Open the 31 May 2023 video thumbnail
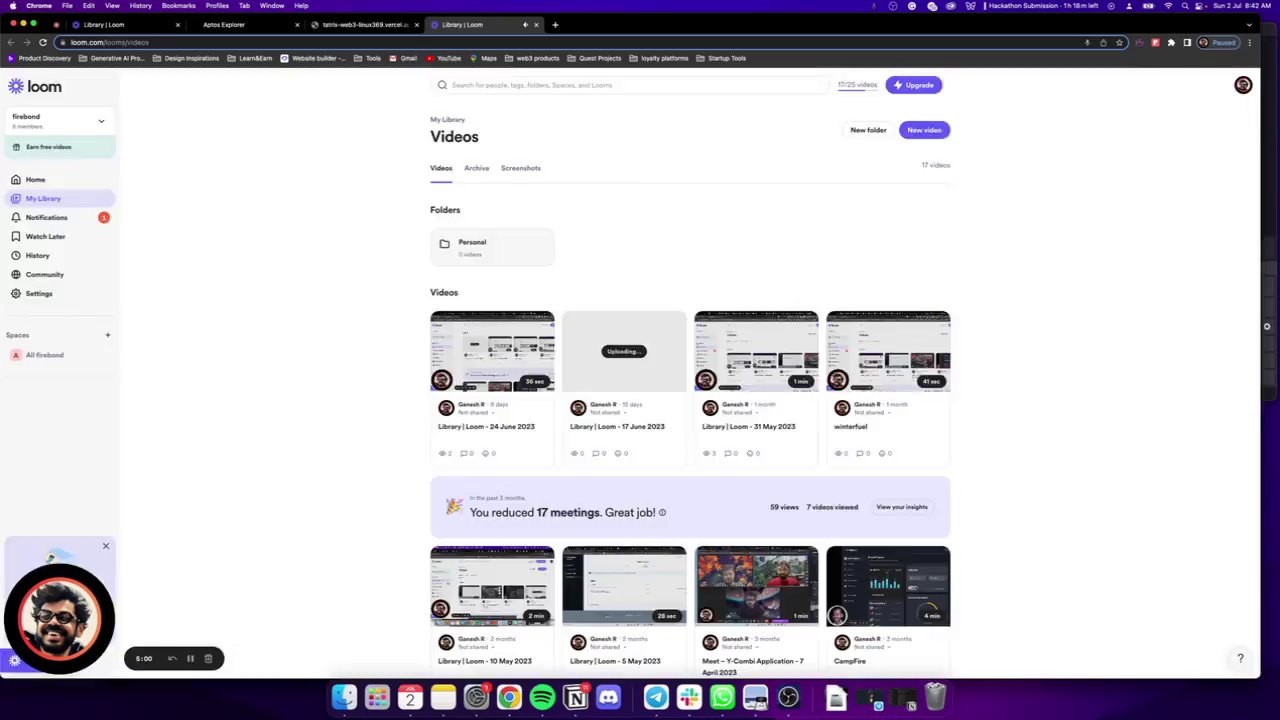Screen dimensions: 1280x720 (756, 351)
